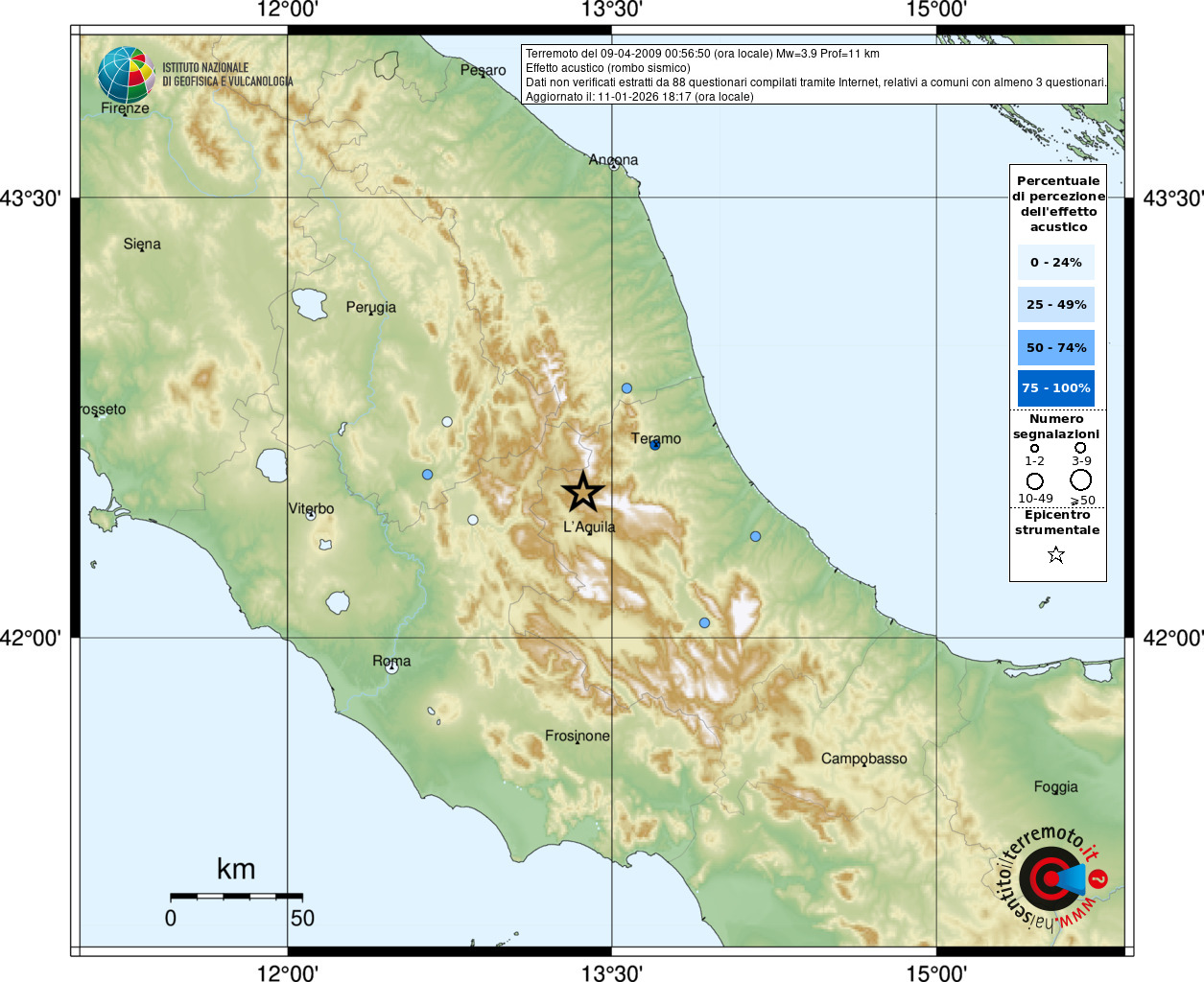1204x982 pixels.
Task: Click the epicenter star near L'Aquila
Action: 582,492
